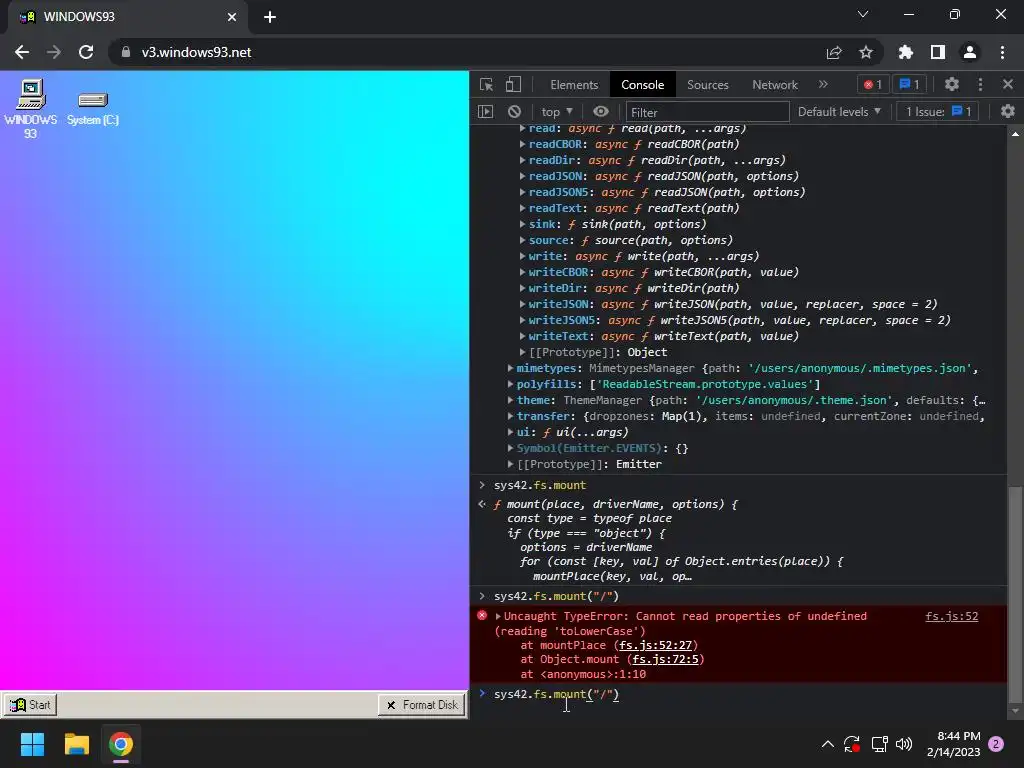Open the top JavaScript context dropdown
Screen dimensions: 1024x768
(x=557, y=112)
